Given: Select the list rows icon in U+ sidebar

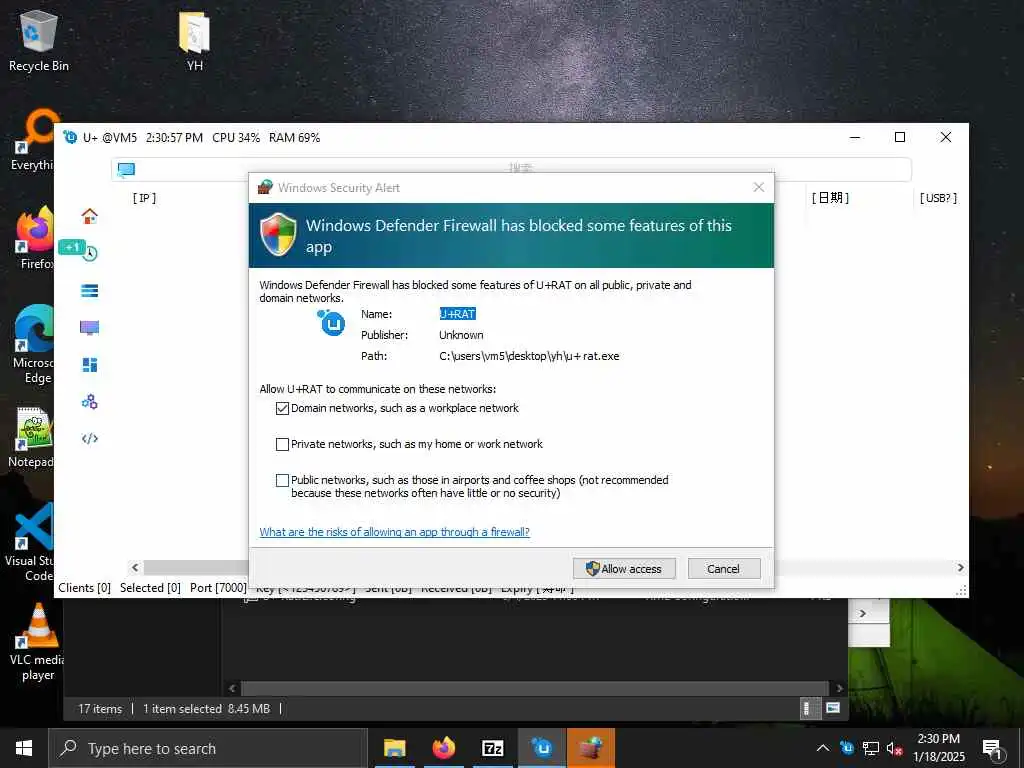Looking at the screenshot, I should click(89, 291).
